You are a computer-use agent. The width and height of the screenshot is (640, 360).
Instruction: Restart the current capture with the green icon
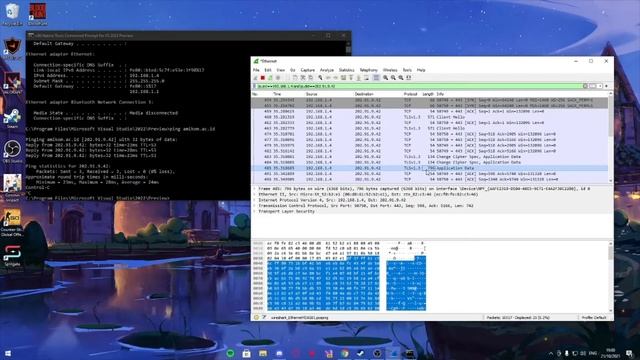click(270, 78)
